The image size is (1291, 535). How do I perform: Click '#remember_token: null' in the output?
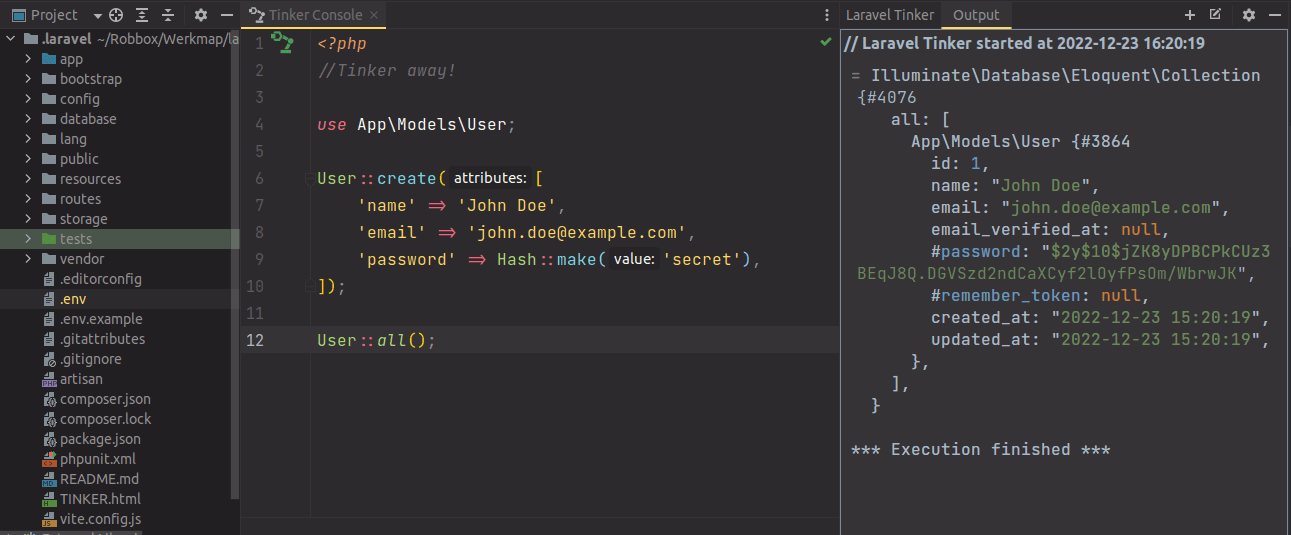tap(1039, 296)
